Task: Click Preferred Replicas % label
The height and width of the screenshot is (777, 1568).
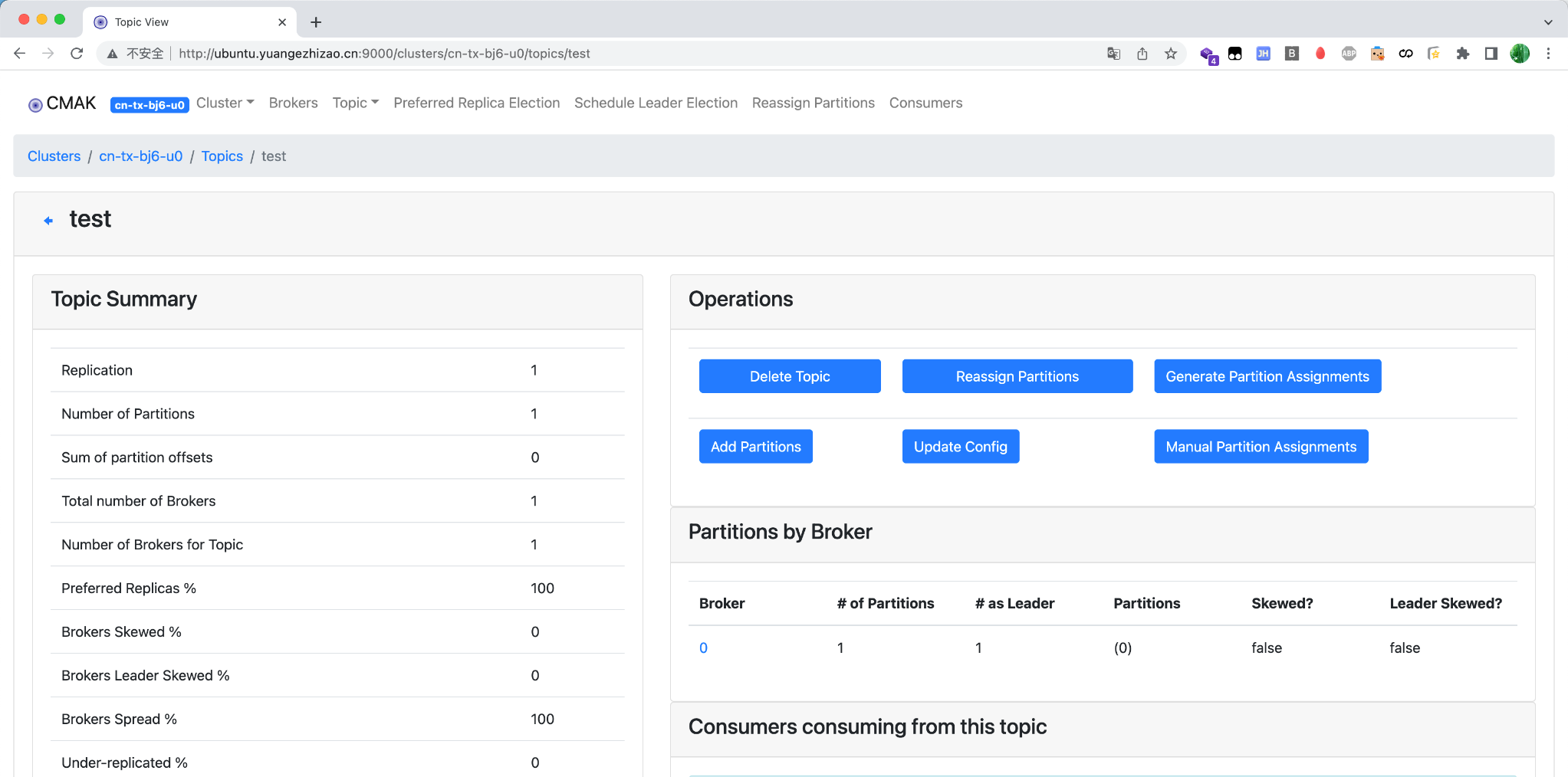Action: click(129, 588)
